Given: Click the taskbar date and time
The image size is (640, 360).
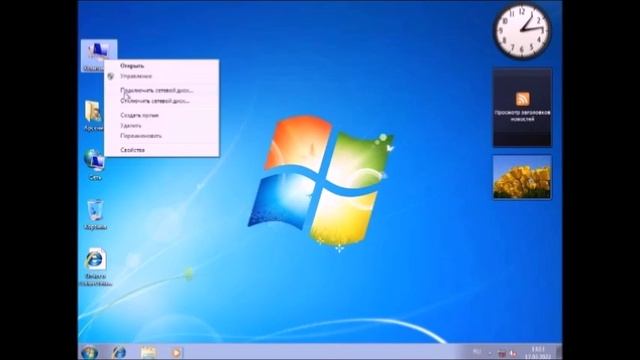Looking at the screenshot, I should 538,353.
